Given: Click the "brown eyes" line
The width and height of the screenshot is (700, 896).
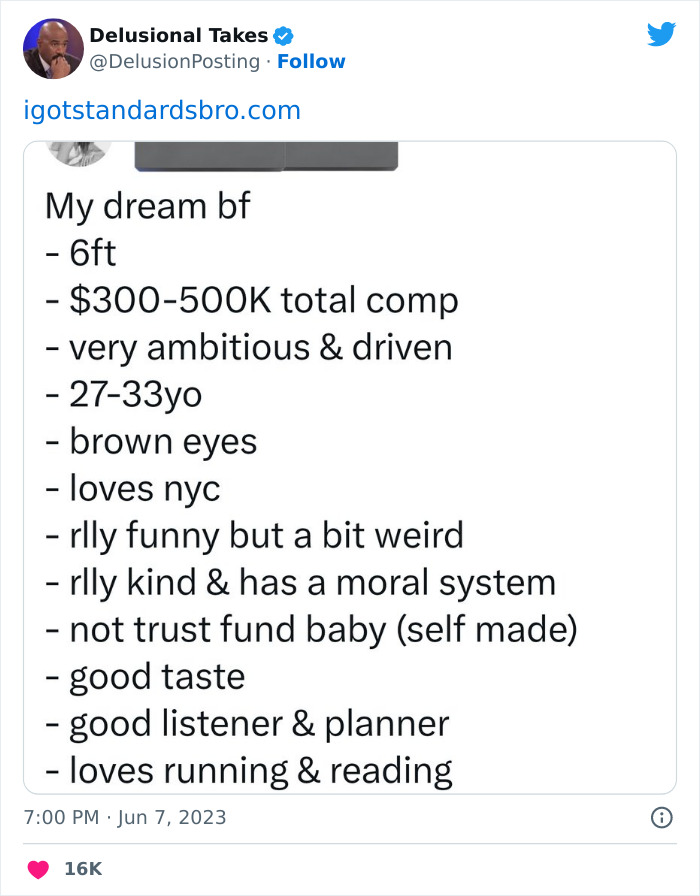Looking at the screenshot, I should pos(152,441).
